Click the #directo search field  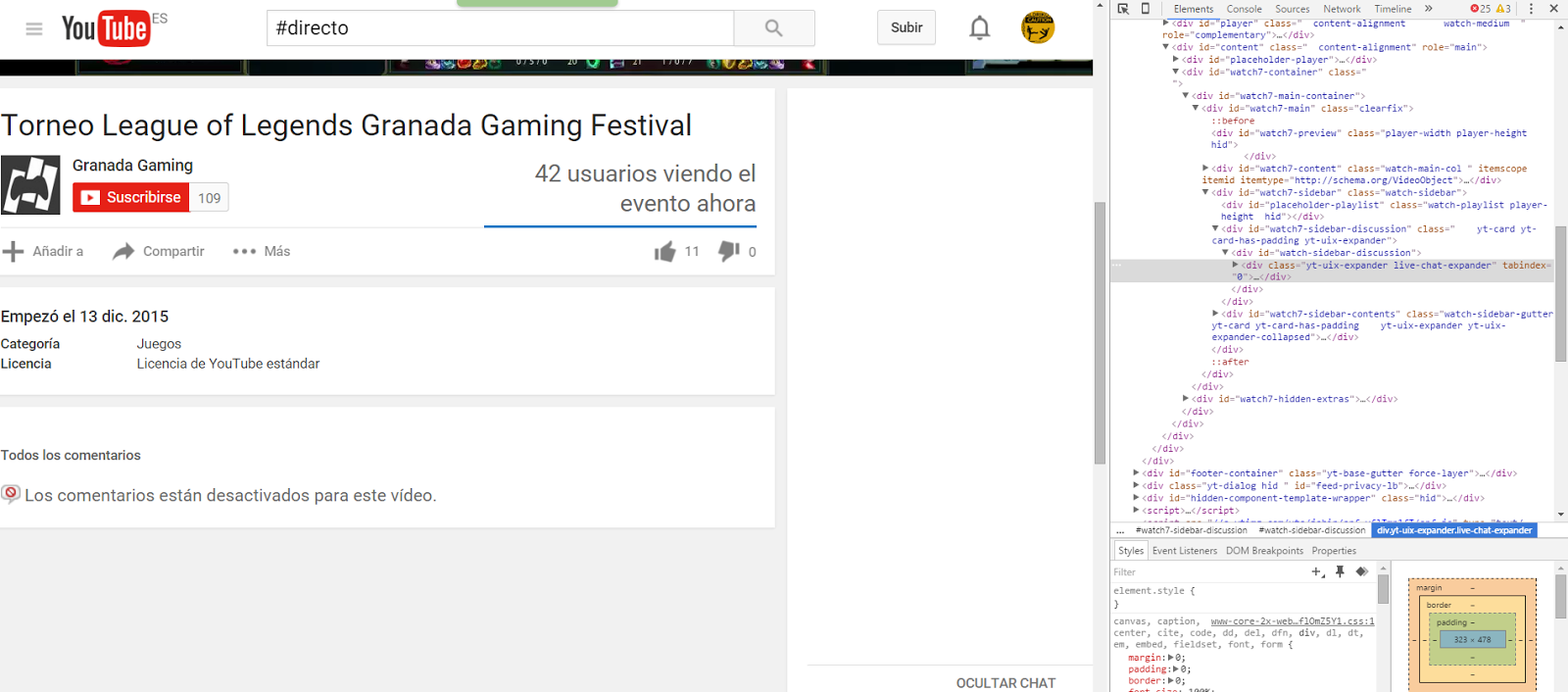click(x=501, y=28)
